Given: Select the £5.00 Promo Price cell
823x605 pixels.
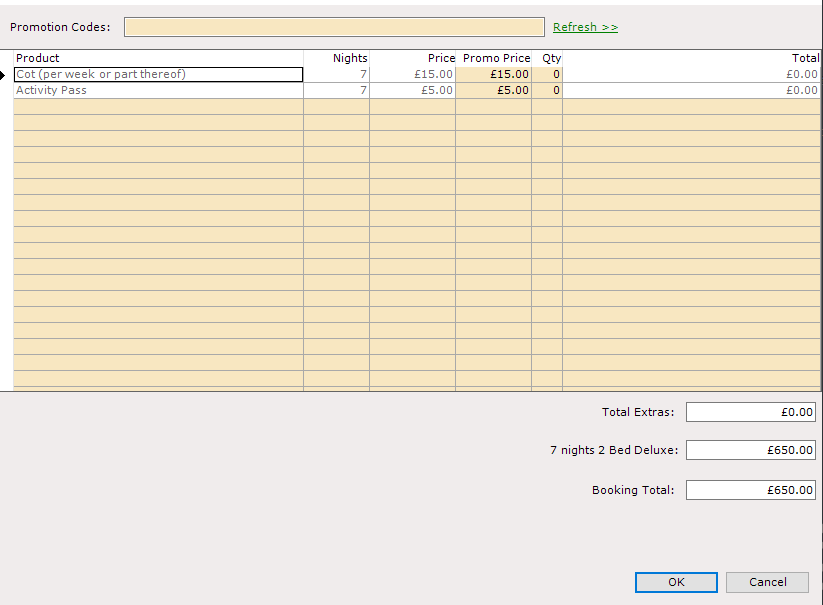Looking at the screenshot, I should (x=493, y=90).
